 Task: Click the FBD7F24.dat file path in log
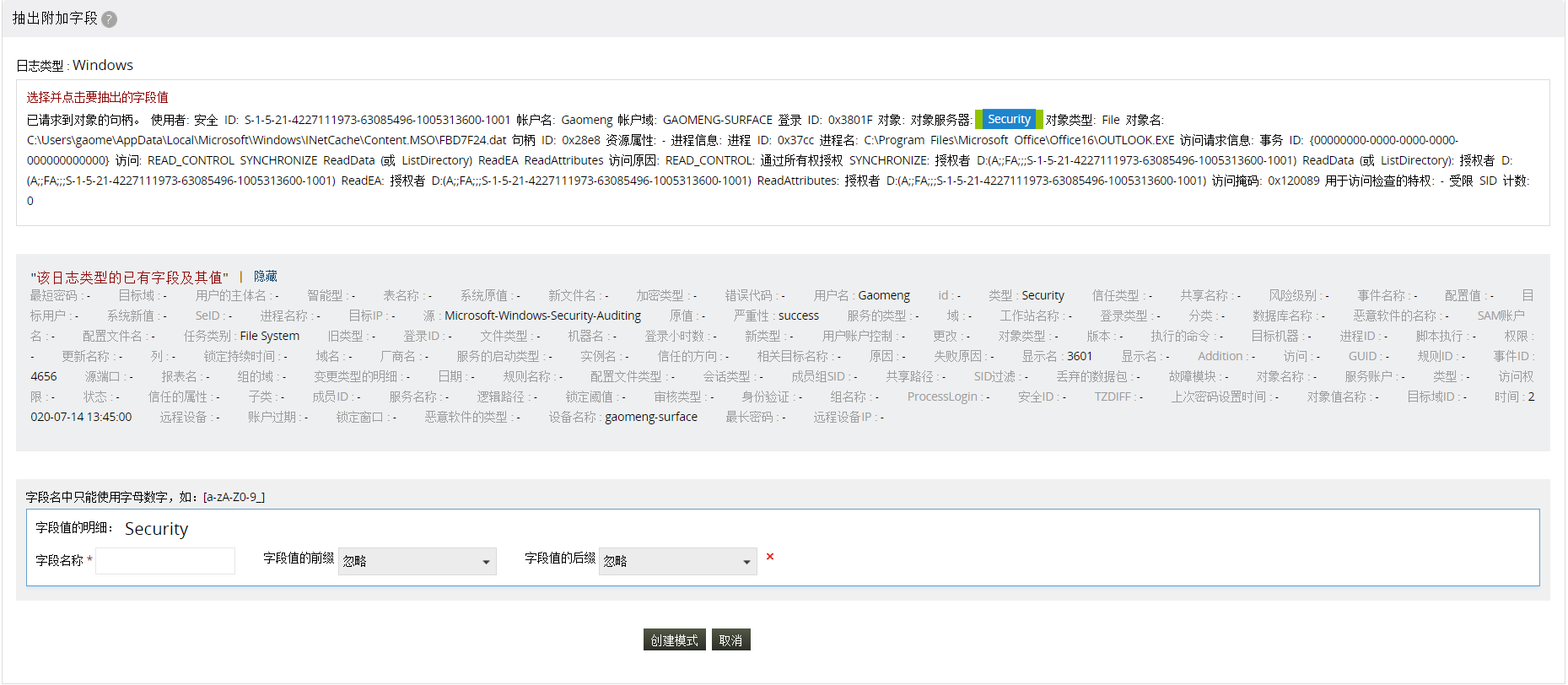click(x=267, y=141)
